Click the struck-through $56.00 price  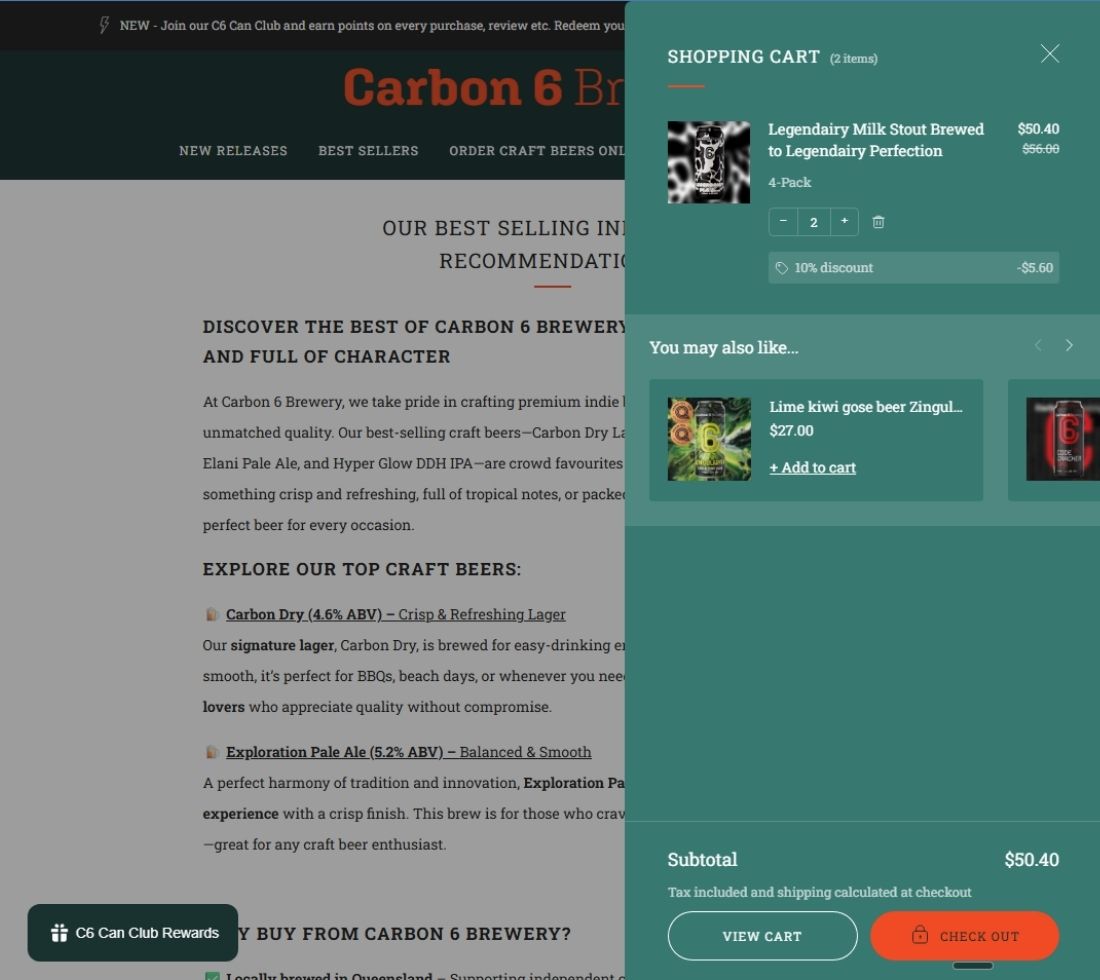1040,149
